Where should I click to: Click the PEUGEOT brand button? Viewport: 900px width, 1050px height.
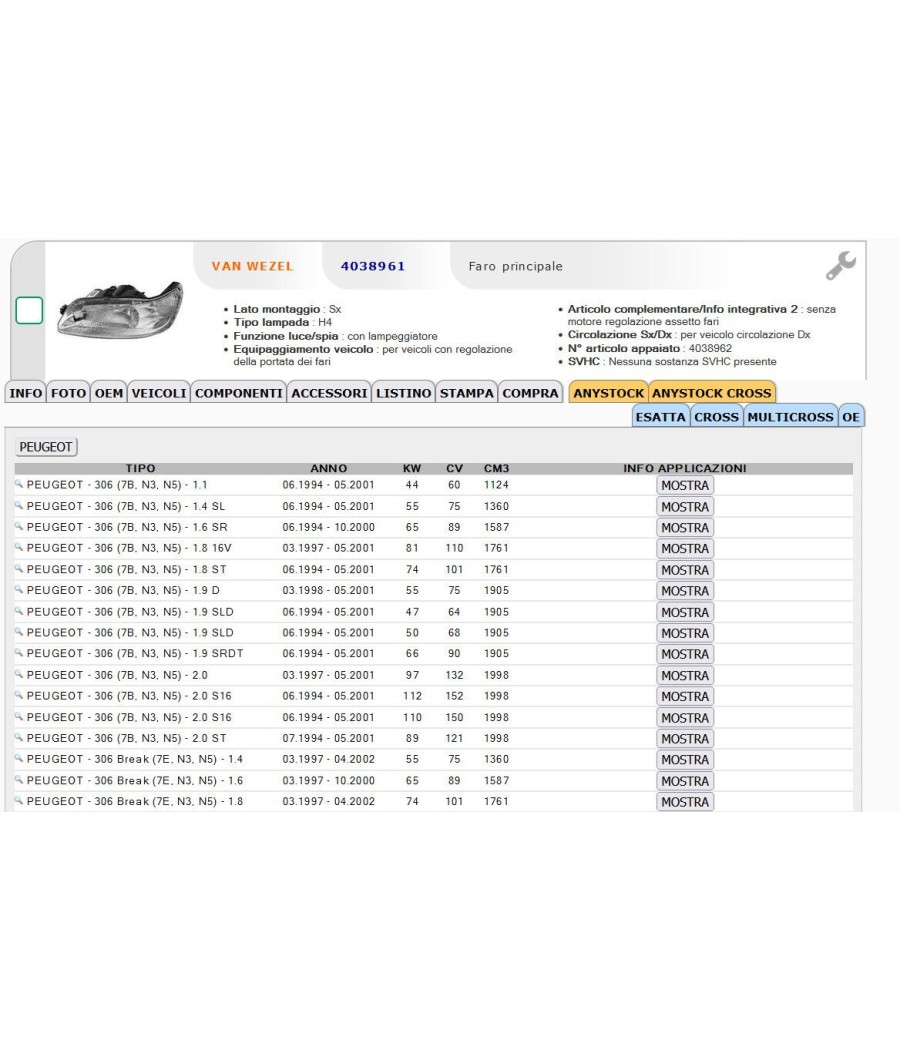(x=46, y=447)
